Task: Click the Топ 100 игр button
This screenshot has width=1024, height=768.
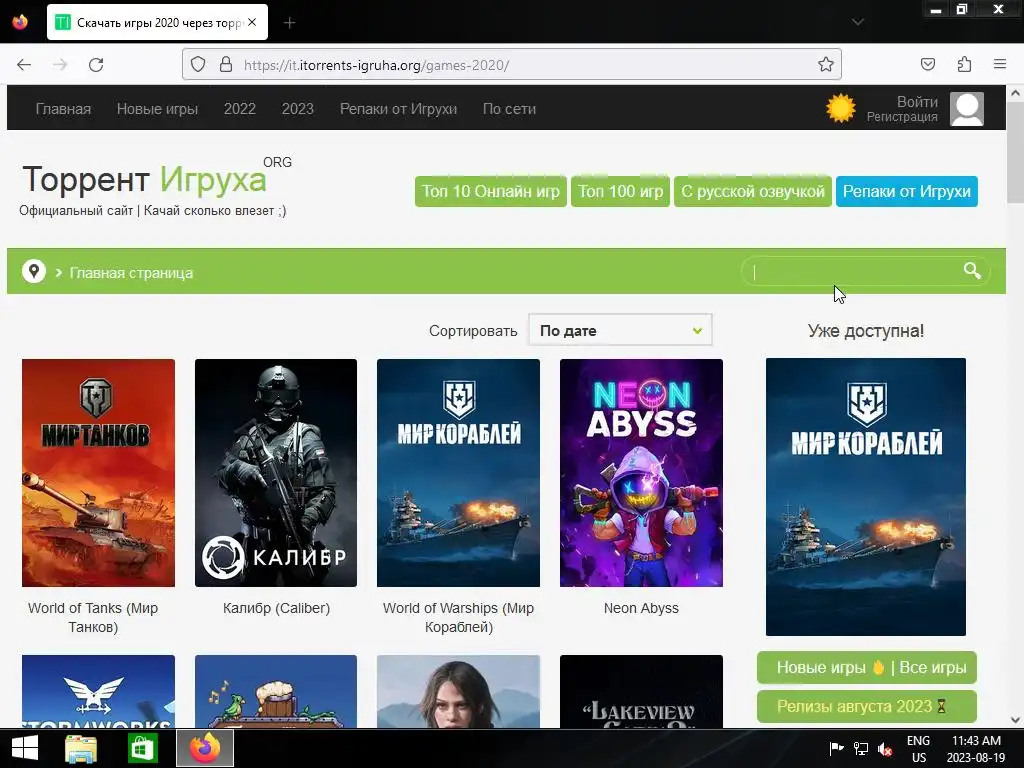Action: coord(620,191)
